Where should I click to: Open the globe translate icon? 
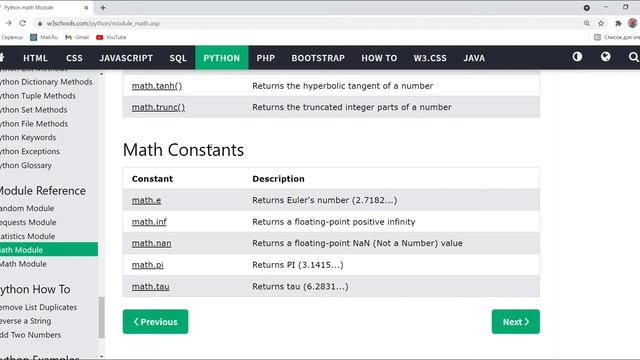pos(606,57)
